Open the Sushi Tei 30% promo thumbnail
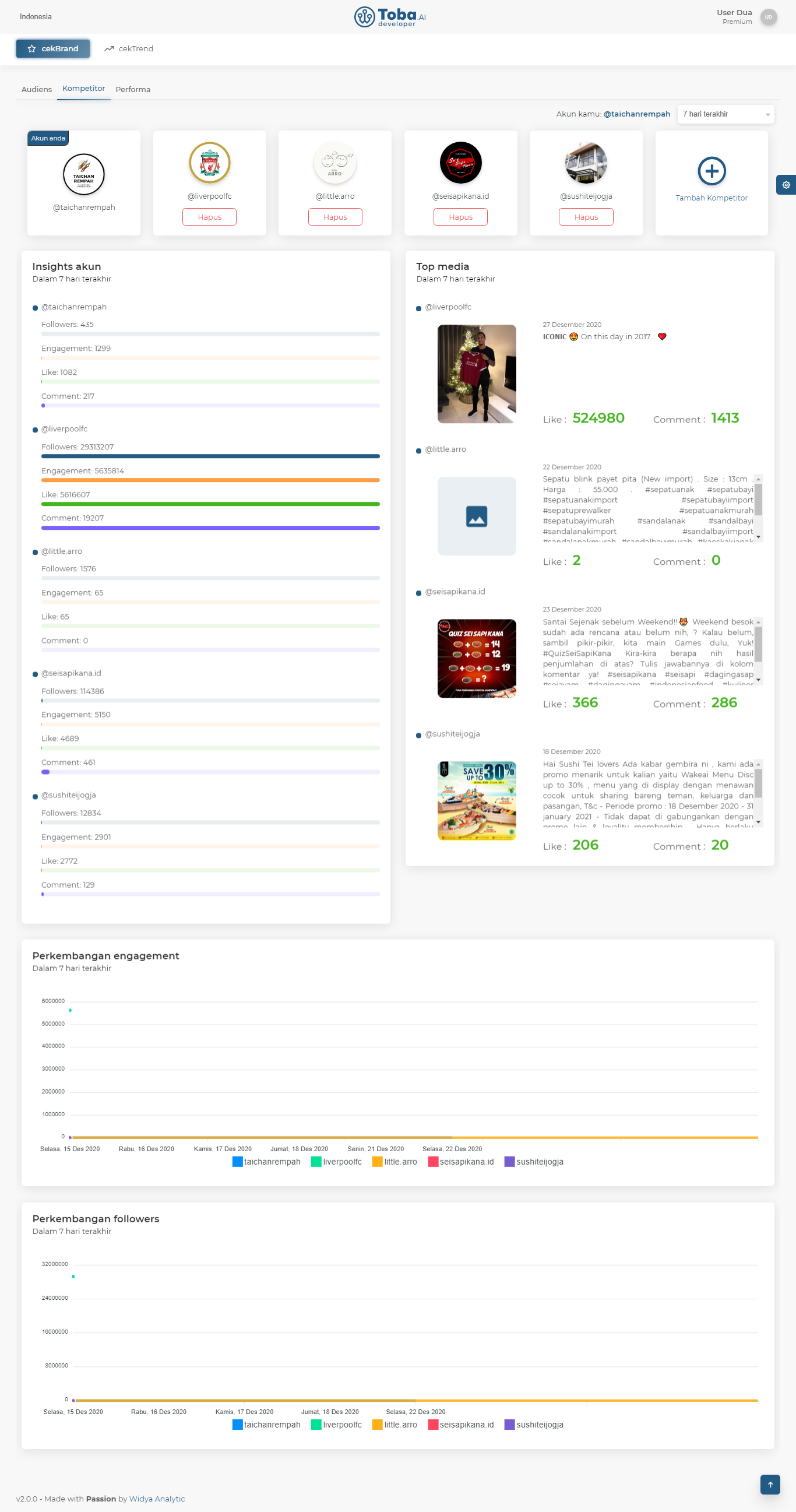The image size is (796, 1512). point(476,801)
